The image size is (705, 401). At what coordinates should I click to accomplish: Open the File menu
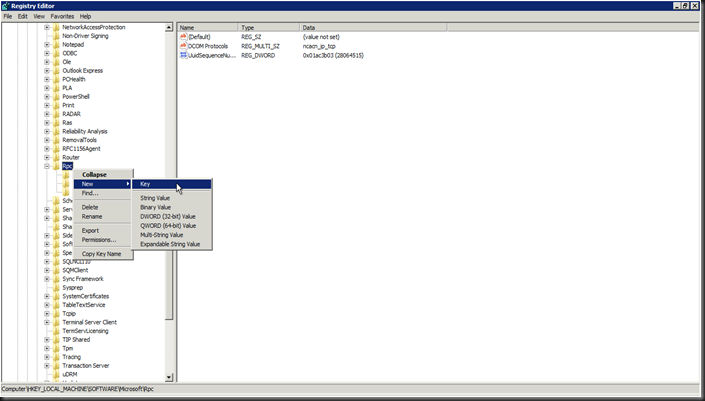pyautogui.click(x=8, y=16)
